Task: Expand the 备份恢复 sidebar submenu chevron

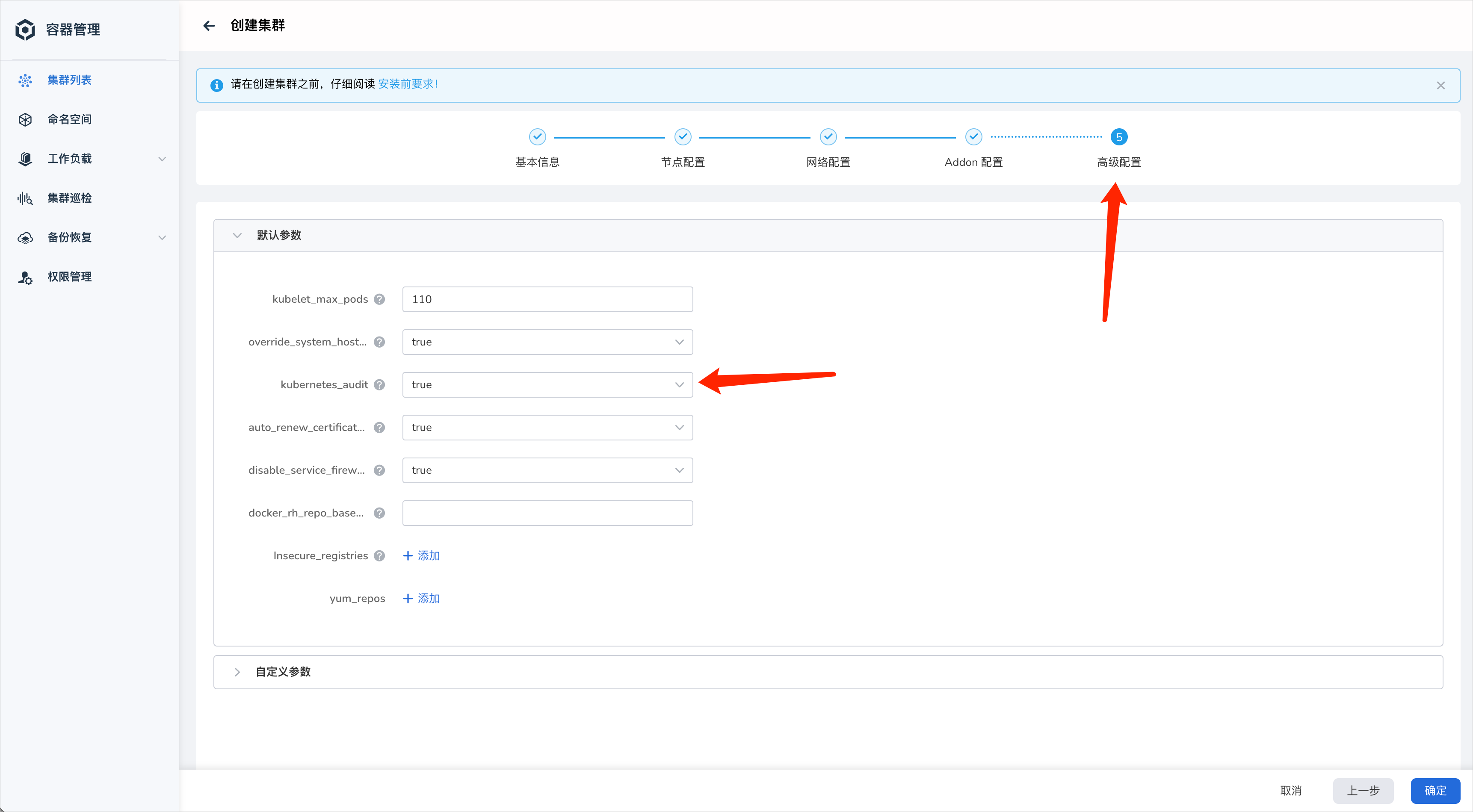Action: (x=163, y=238)
